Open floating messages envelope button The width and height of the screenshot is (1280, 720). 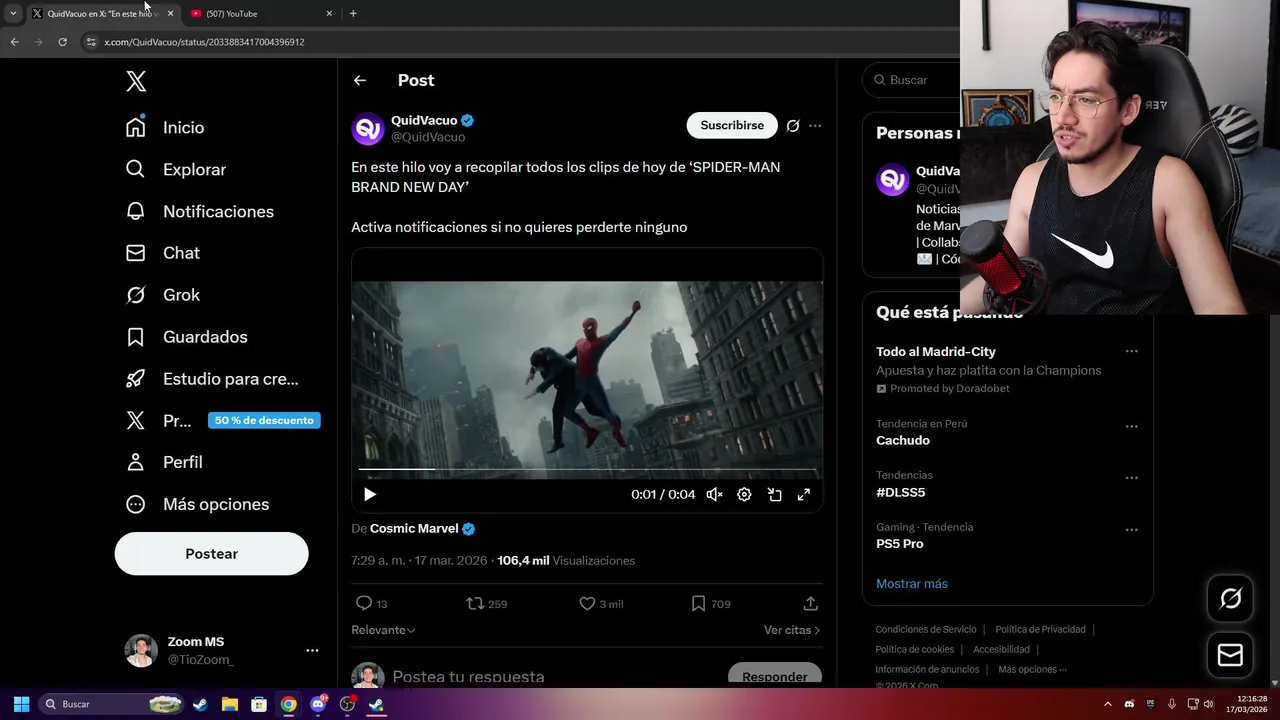[1230, 655]
